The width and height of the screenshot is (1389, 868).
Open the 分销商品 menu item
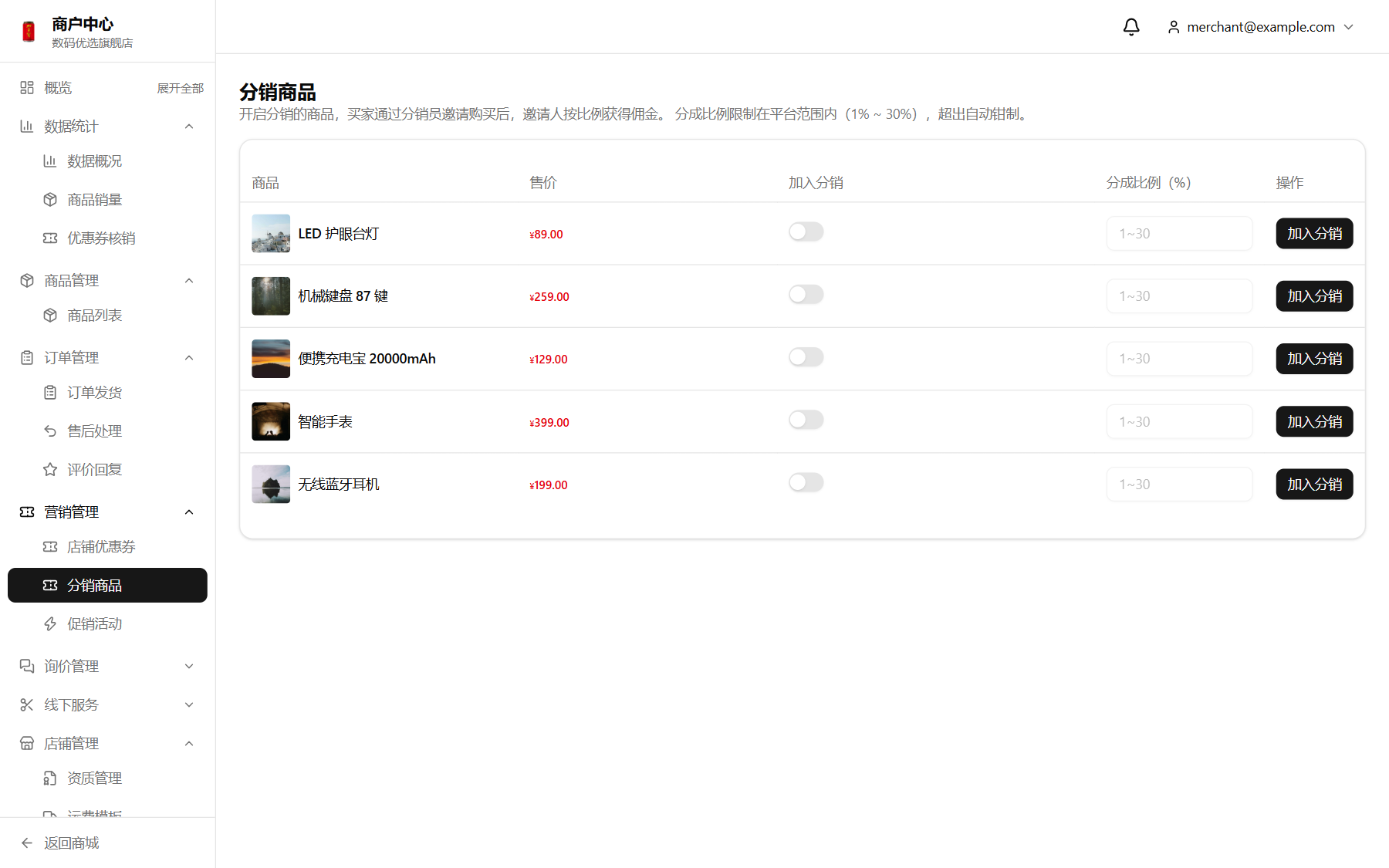coord(107,586)
